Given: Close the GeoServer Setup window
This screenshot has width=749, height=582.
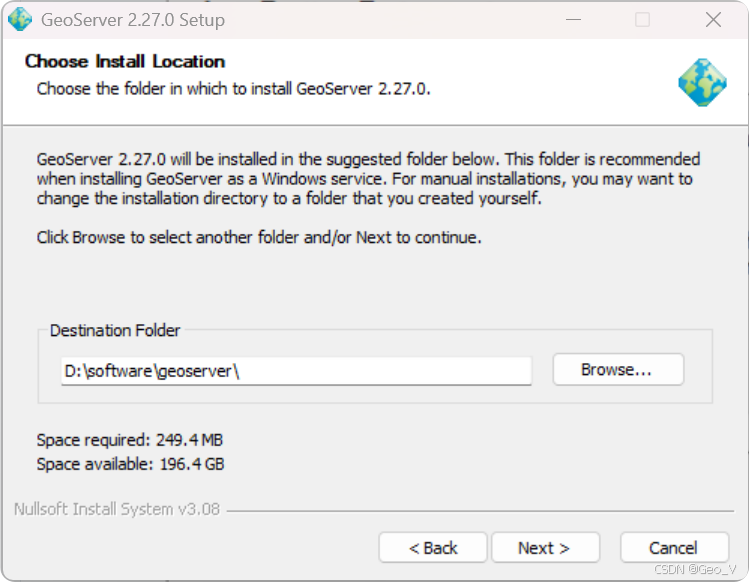Looking at the screenshot, I should tap(713, 20).
